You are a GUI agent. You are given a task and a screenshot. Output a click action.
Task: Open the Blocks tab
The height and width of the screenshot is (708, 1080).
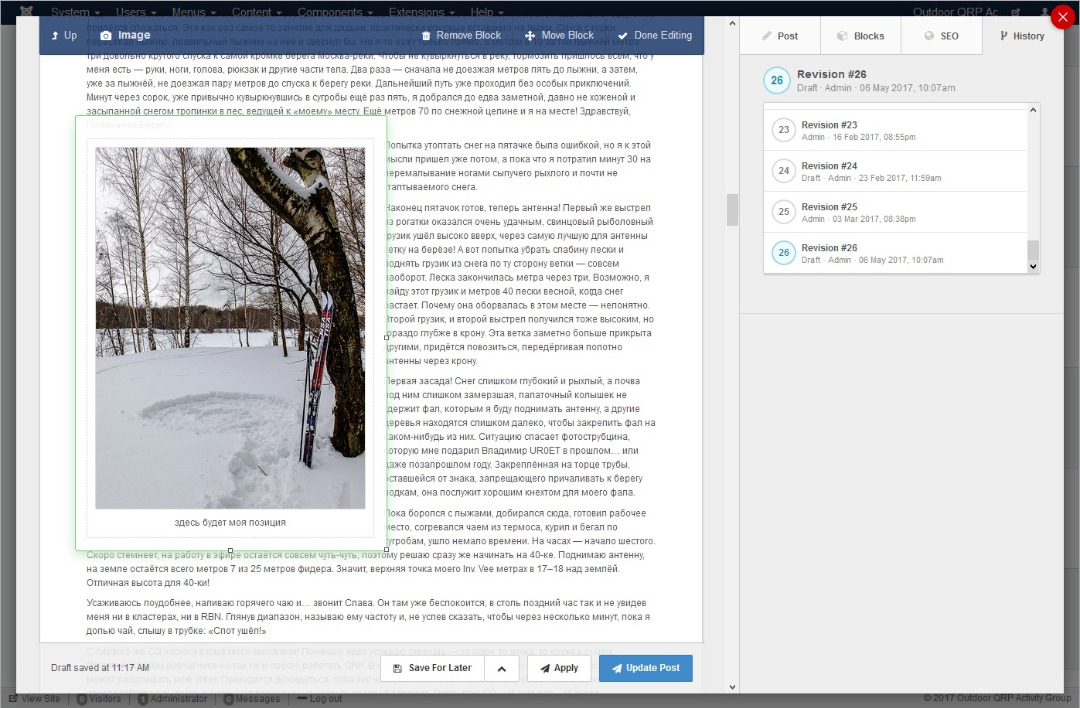861,36
